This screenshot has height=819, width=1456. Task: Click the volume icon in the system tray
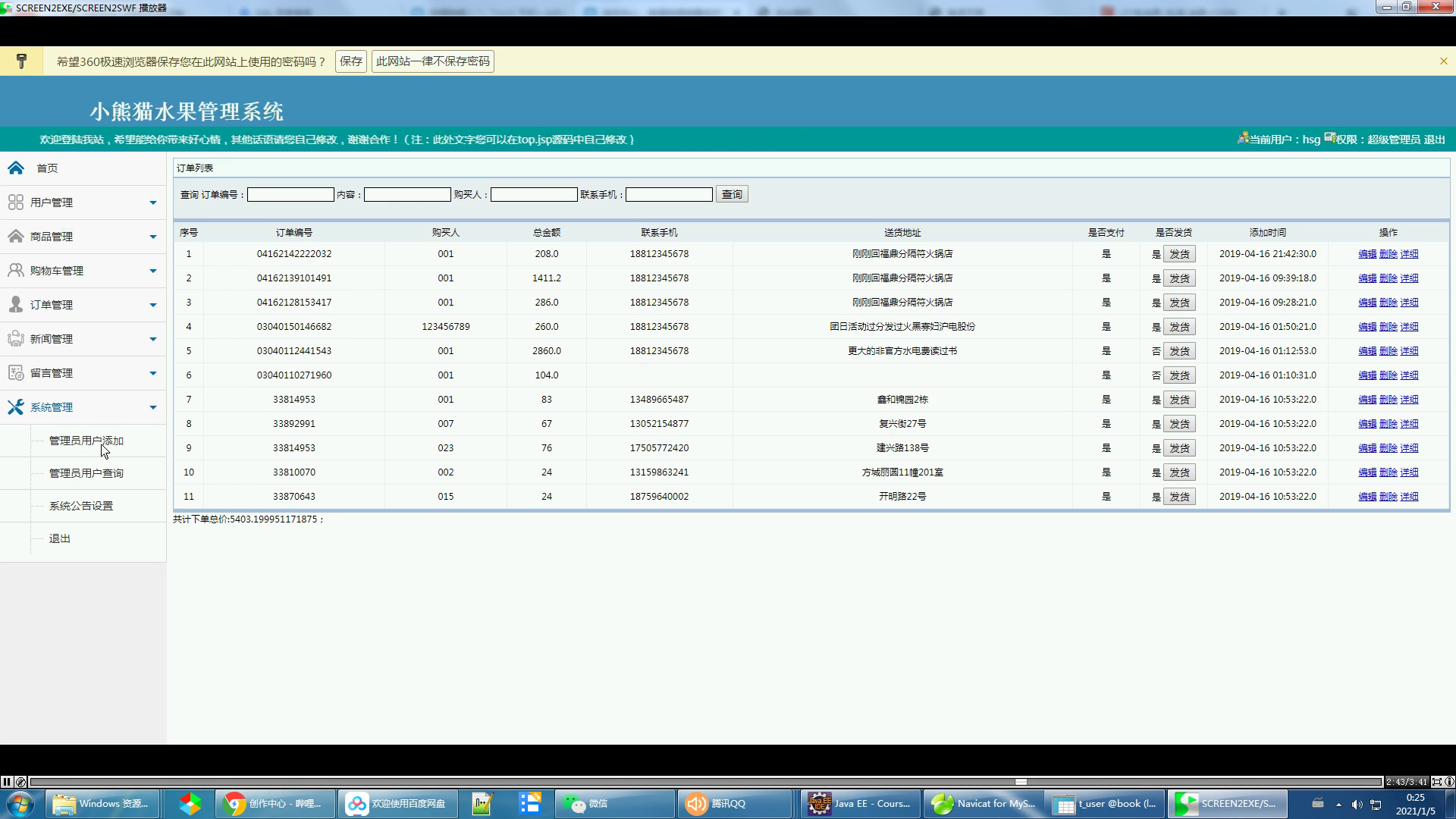coord(1357,805)
